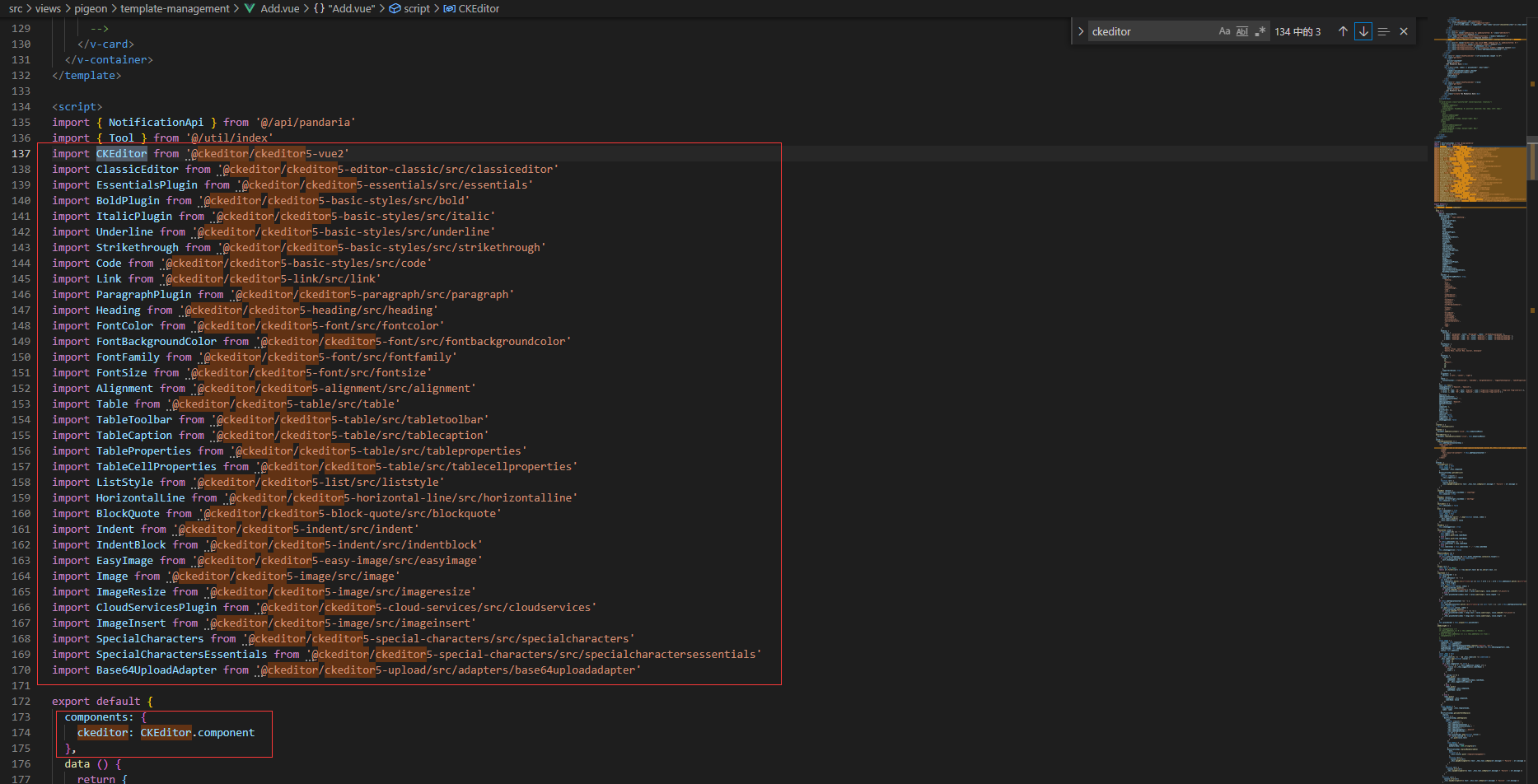
Task: Click 'Strikethrough' import name
Action: click(x=138, y=247)
